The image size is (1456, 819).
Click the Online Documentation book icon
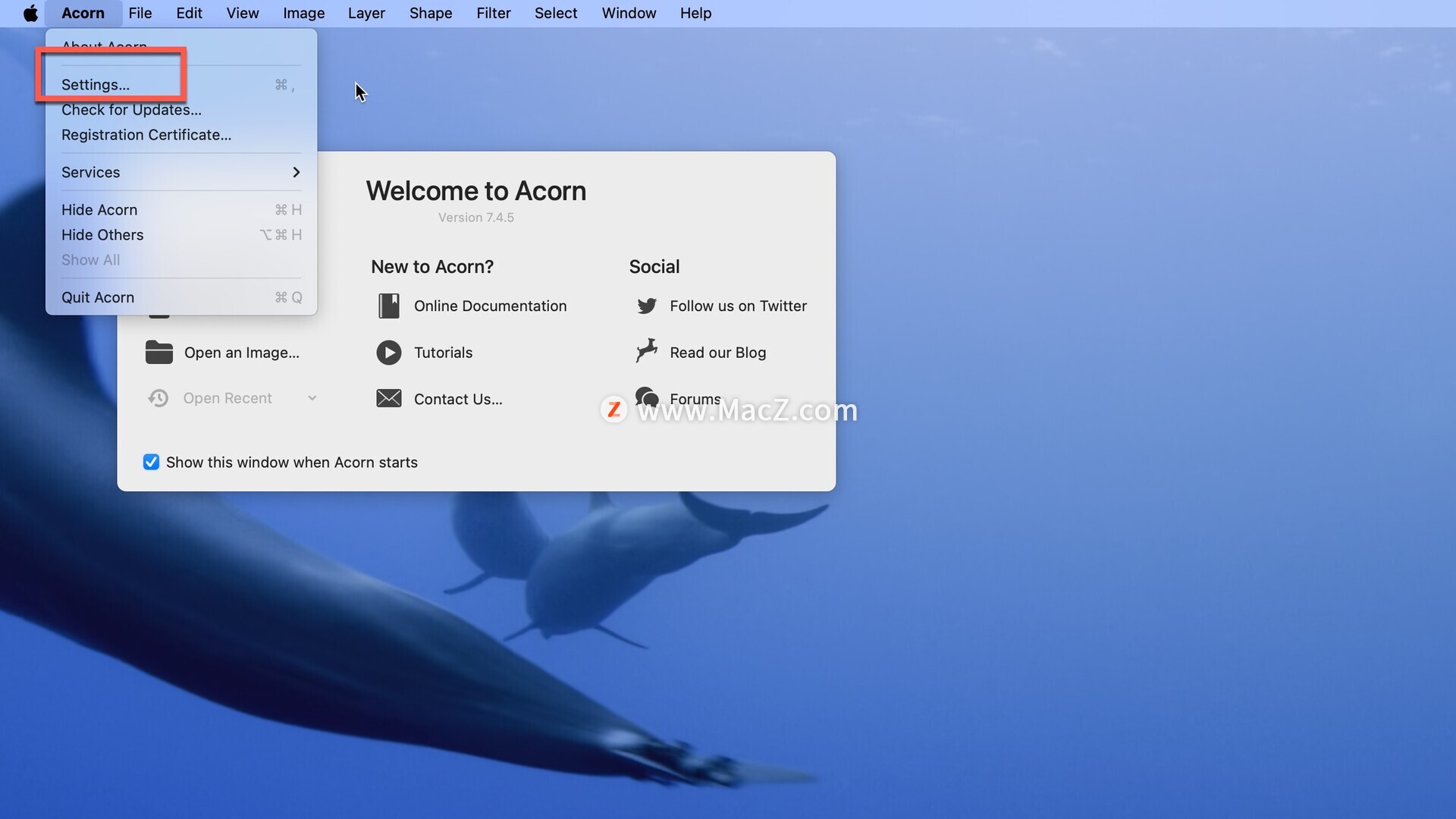(389, 306)
